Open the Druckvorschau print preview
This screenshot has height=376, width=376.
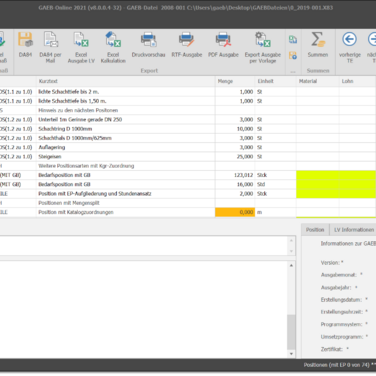coord(148,44)
